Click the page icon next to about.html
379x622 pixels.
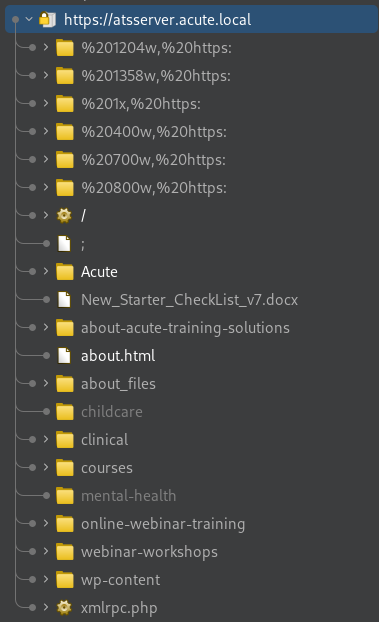pos(64,355)
